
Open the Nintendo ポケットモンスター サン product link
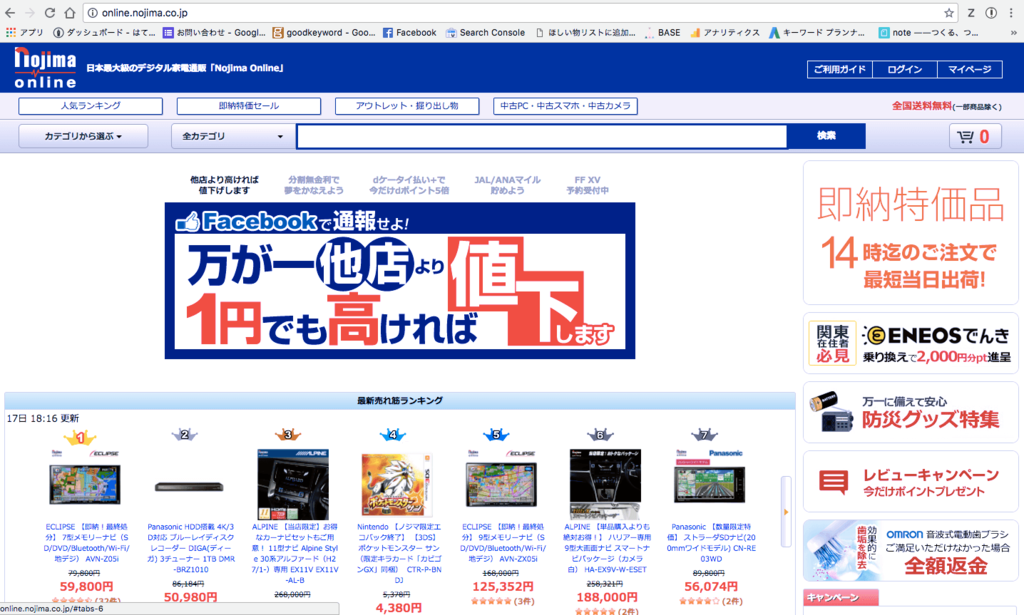pos(398,553)
